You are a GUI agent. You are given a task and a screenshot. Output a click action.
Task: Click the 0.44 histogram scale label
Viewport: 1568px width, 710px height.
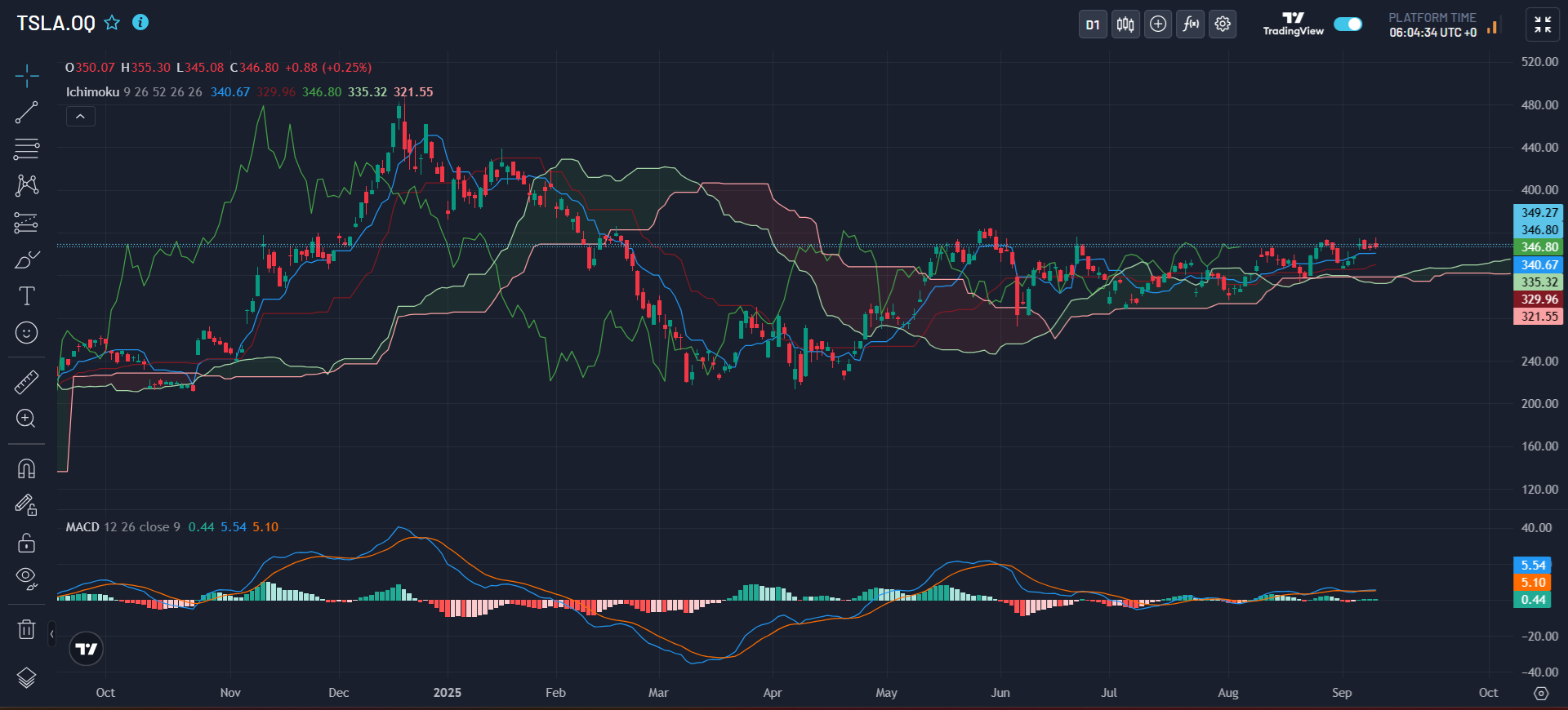click(1532, 600)
